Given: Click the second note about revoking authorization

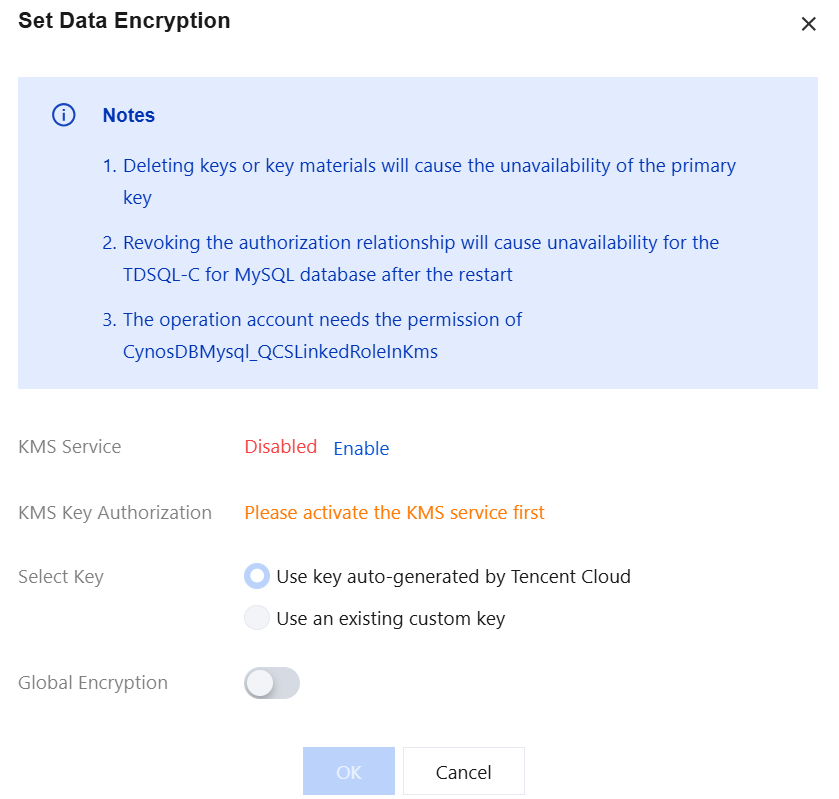Looking at the screenshot, I should click(x=420, y=243).
